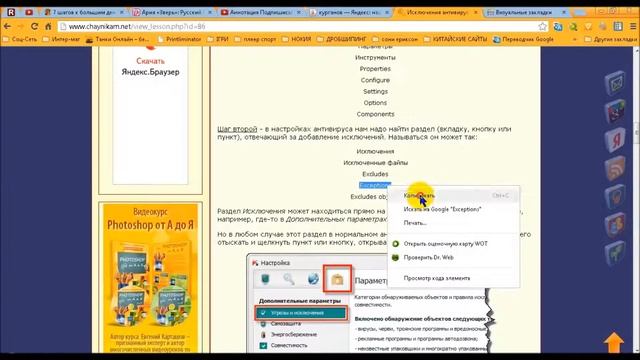The height and width of the screenshot is (360, 640).
Task: Open the 'Printliminator' bookmark
Action: [179, 39]
